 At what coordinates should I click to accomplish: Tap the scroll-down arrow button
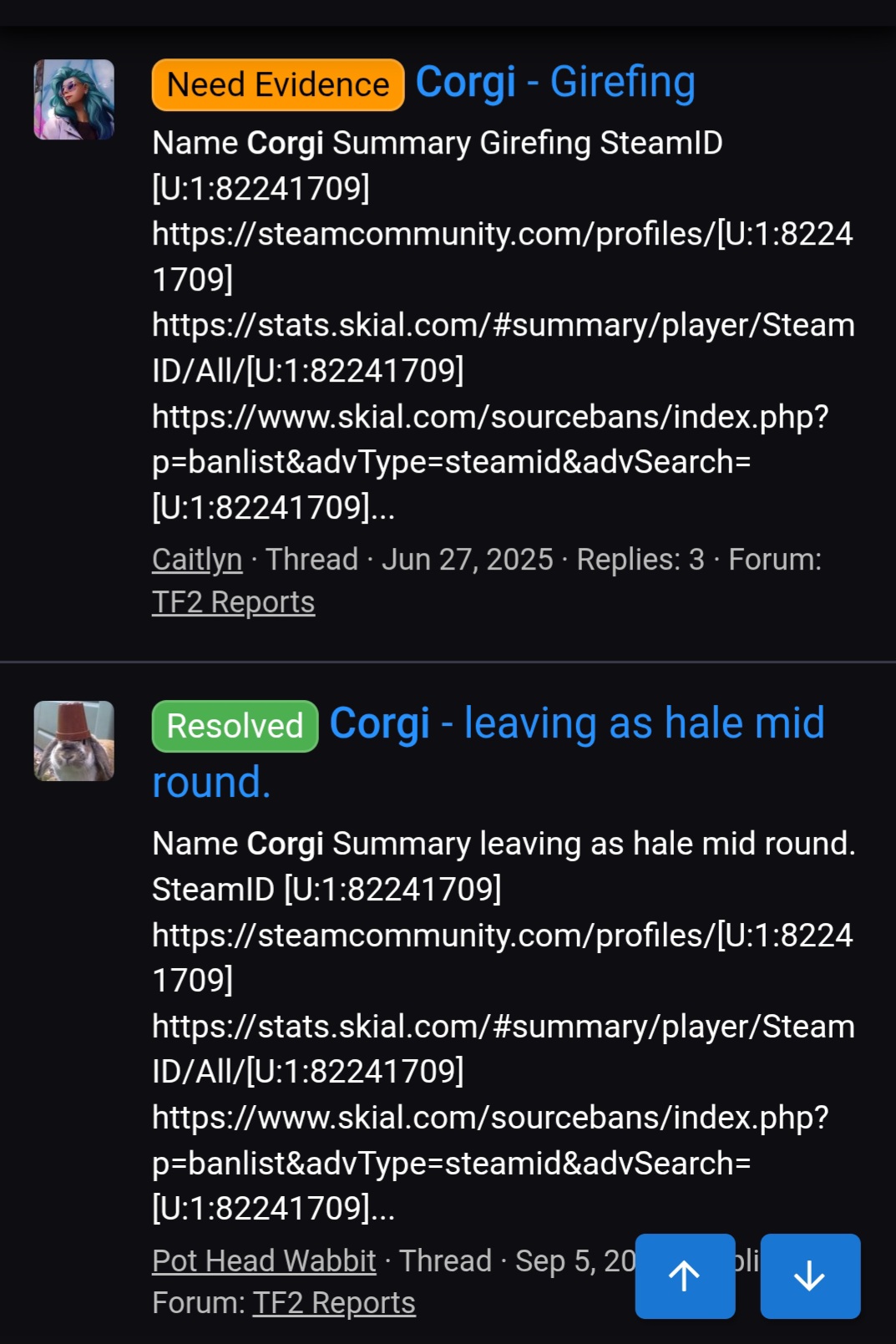[810, 1276]
